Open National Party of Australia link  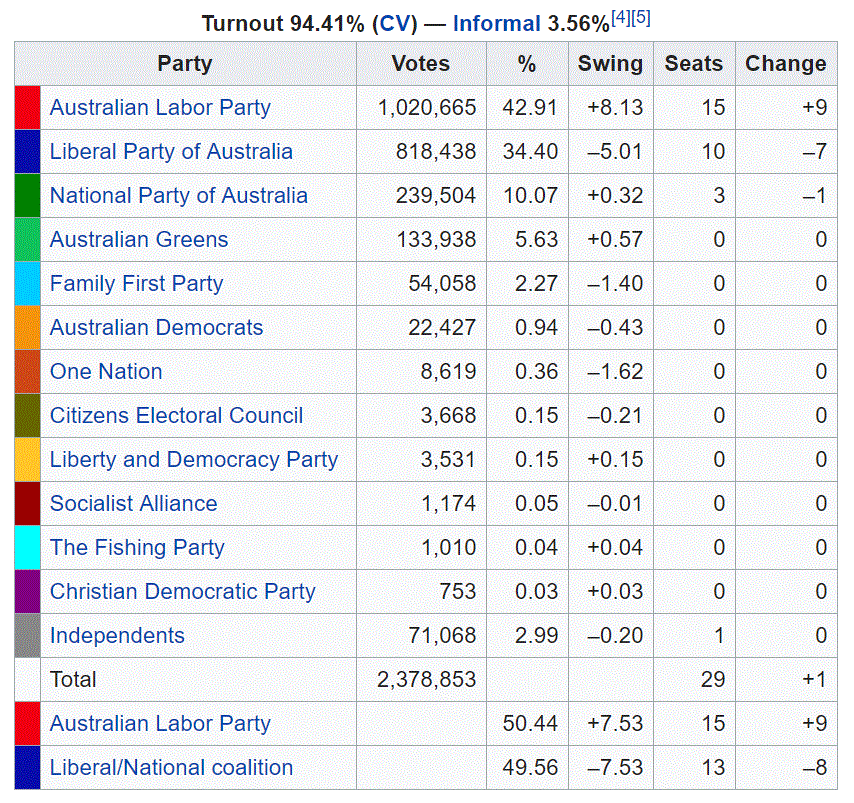tap(178, 196)
